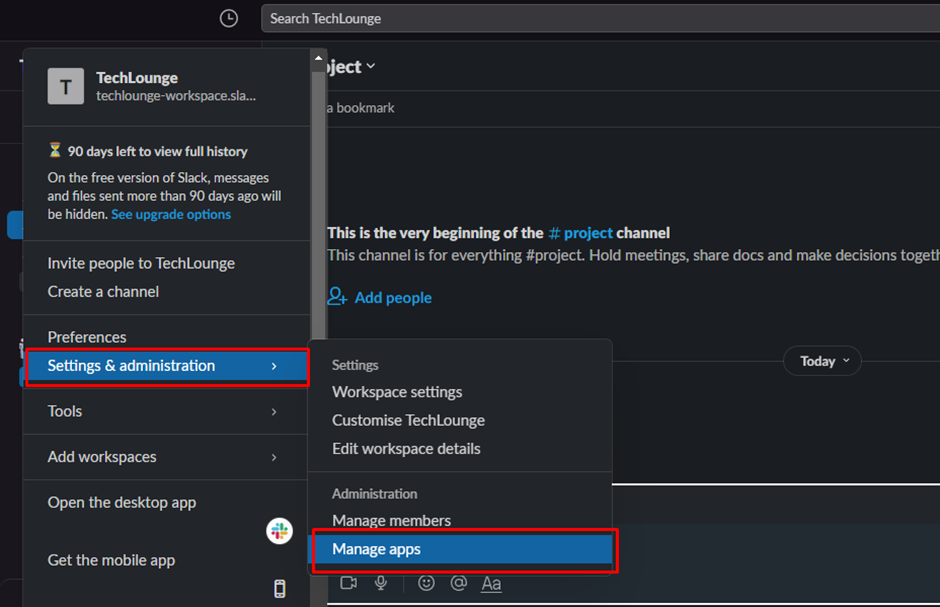This screenshot has width=940, height=607.
Task: Open the Today date dropdown
Action: (822, 361)
